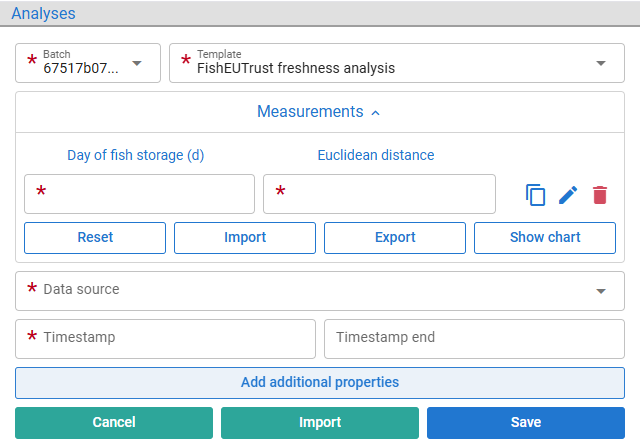The width and height of the screenshot is (640, 445).
Task: Click Add additional properties
Action: pos(320,383)
